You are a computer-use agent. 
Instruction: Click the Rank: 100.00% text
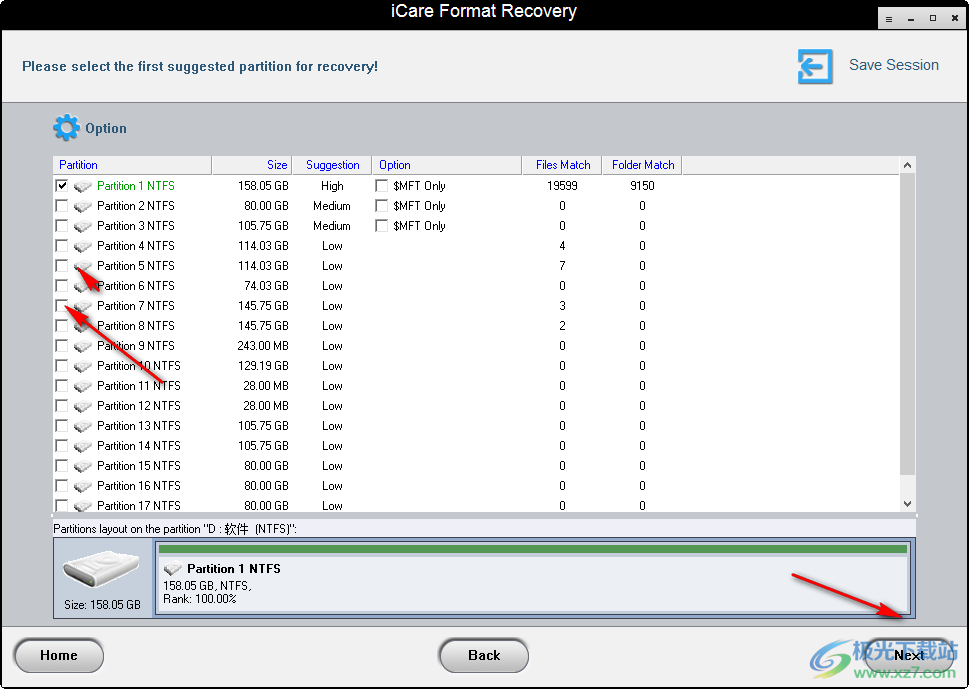pyautogui.click(x=200, y=599)
